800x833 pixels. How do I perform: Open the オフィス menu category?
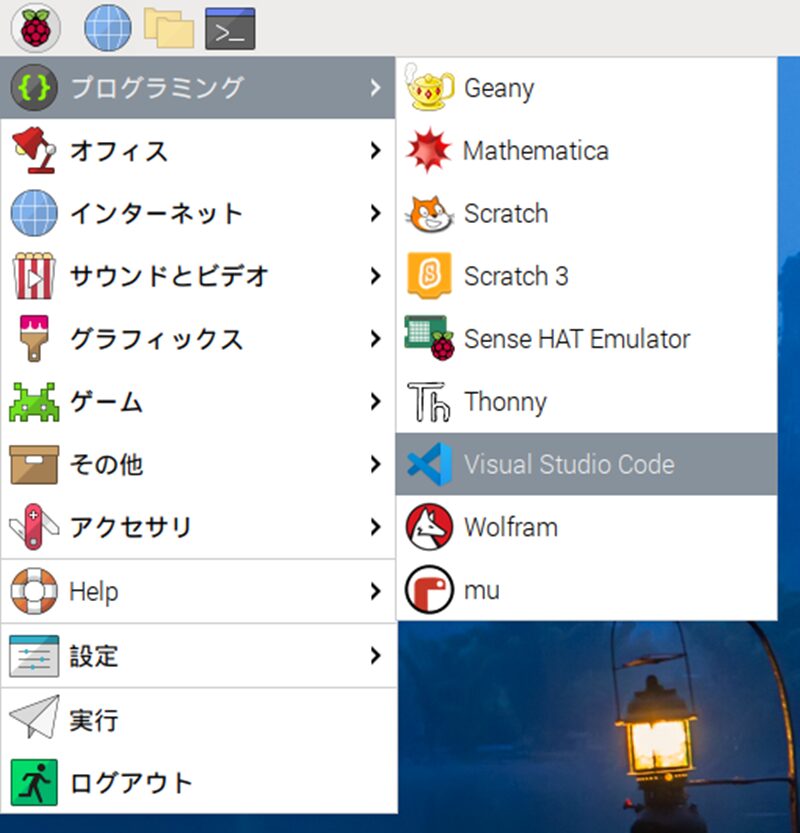[x=198, y=150]
